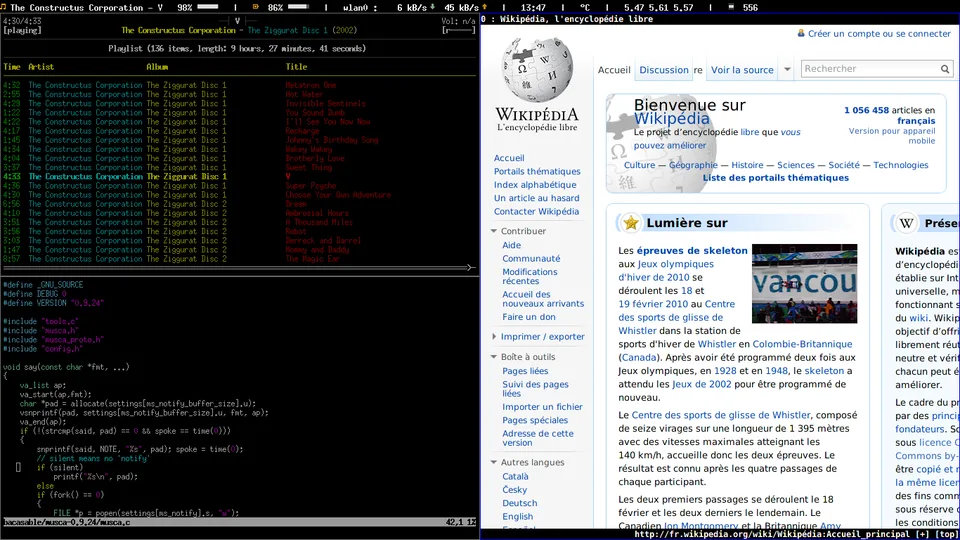Follow the épreuves de skeleton link
This screenshot has height=540, width=960.
[x=692, y=250]
